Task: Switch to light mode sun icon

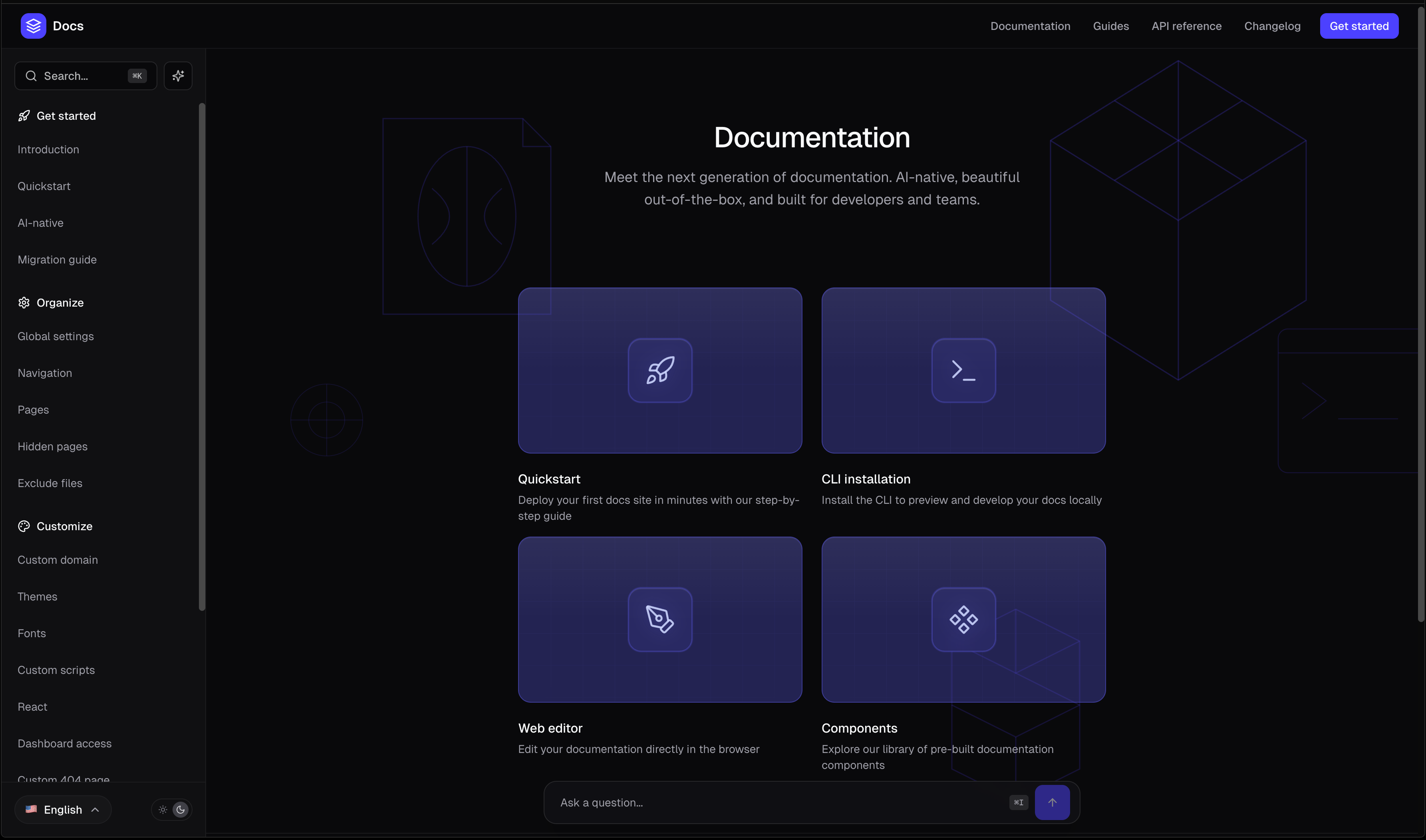Action: pos(163,810)
